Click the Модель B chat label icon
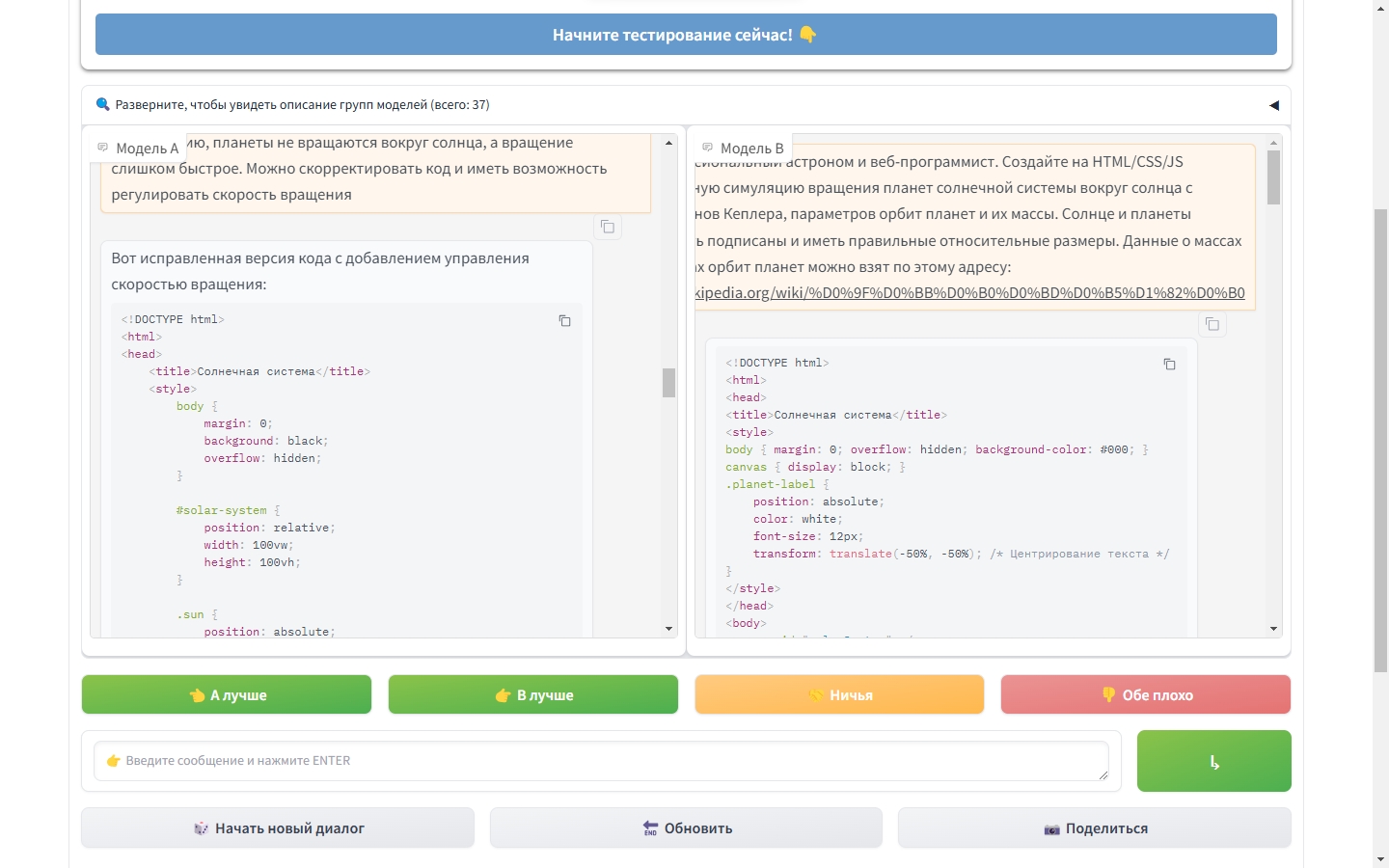The image size is (1389, 868). (x=708, y=148)
